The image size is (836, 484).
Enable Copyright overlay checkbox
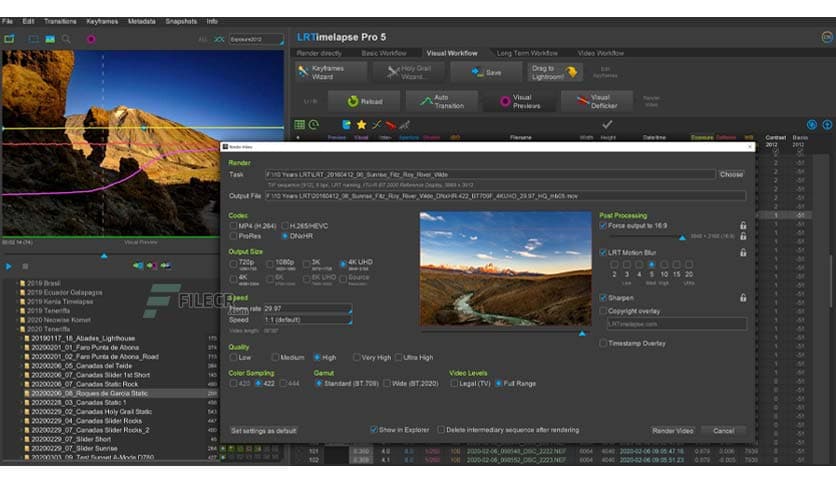click(603, 311)
